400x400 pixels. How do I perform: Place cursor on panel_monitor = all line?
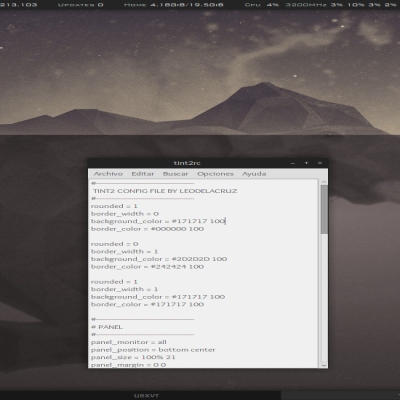pos(129,342)
